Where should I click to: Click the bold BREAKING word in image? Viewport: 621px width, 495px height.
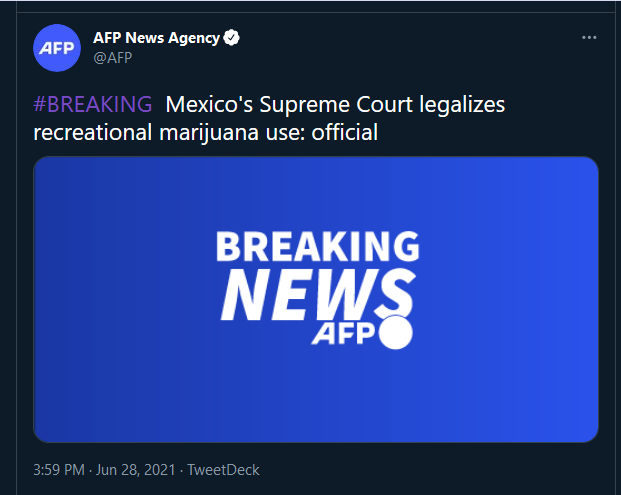318,246
